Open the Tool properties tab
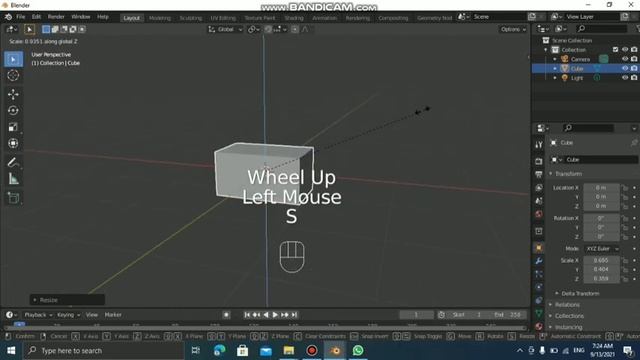This screenshot has width=640, height=360. pos(539,144)
